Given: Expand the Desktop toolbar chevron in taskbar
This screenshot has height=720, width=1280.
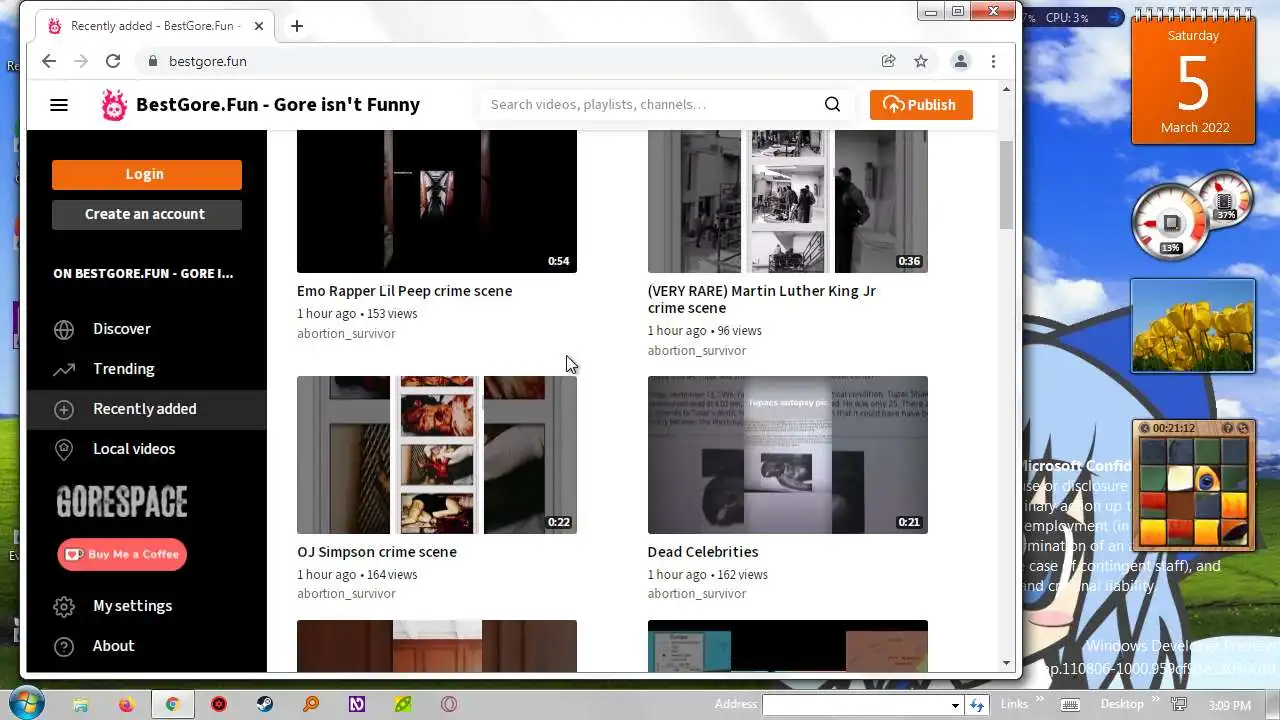Looking at the screenshot, I should point(1155,700).
